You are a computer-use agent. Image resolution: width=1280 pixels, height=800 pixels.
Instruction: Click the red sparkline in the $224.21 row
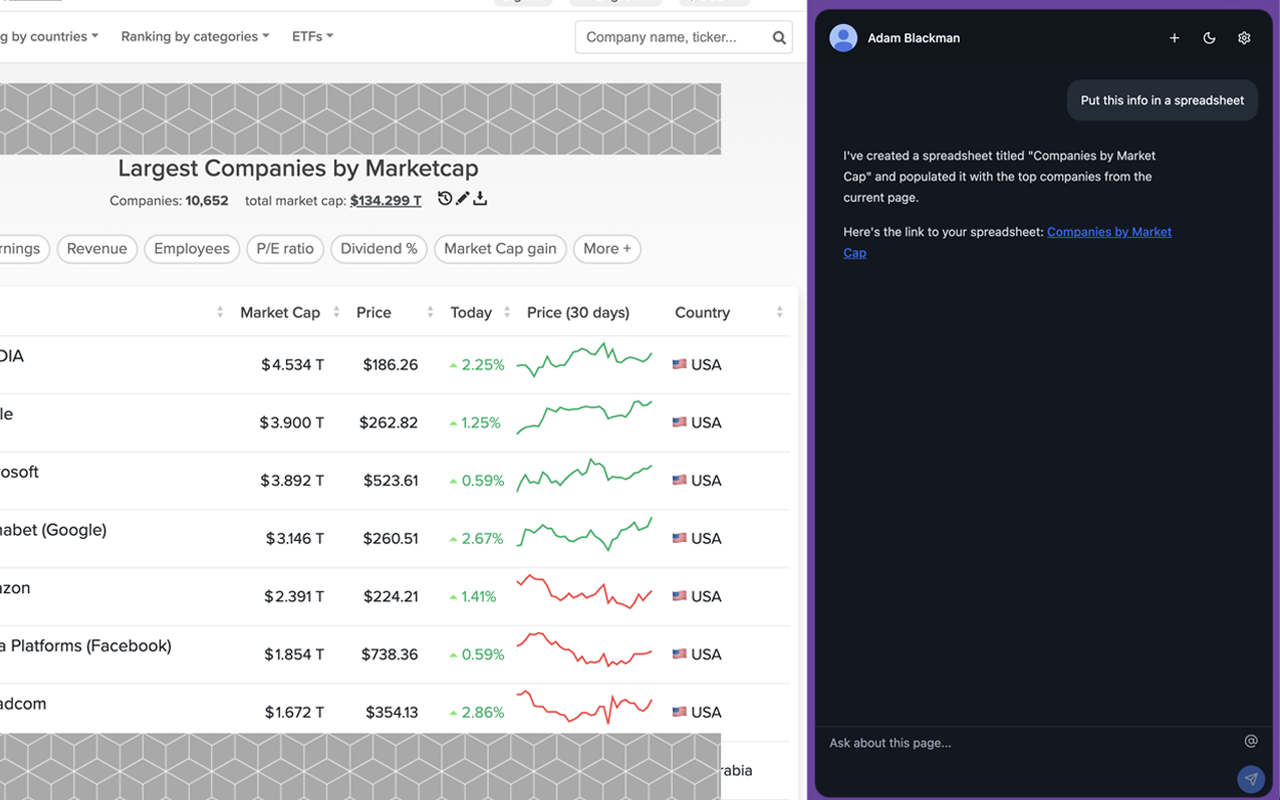click(x=584, y=591)
